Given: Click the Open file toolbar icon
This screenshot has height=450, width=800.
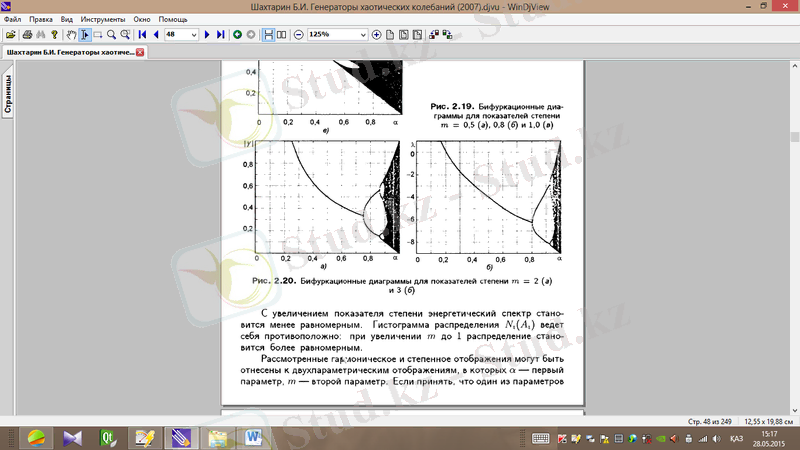Looking at the screenshot, I should coord(10,34).
